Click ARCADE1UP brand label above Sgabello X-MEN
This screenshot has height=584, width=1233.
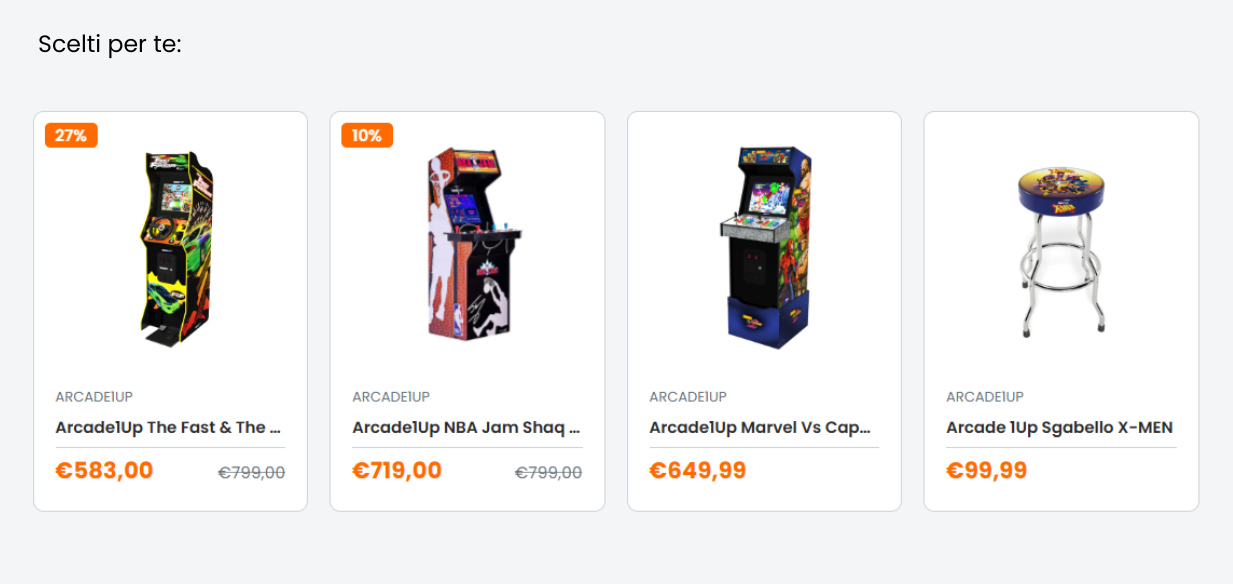[985, 397]
